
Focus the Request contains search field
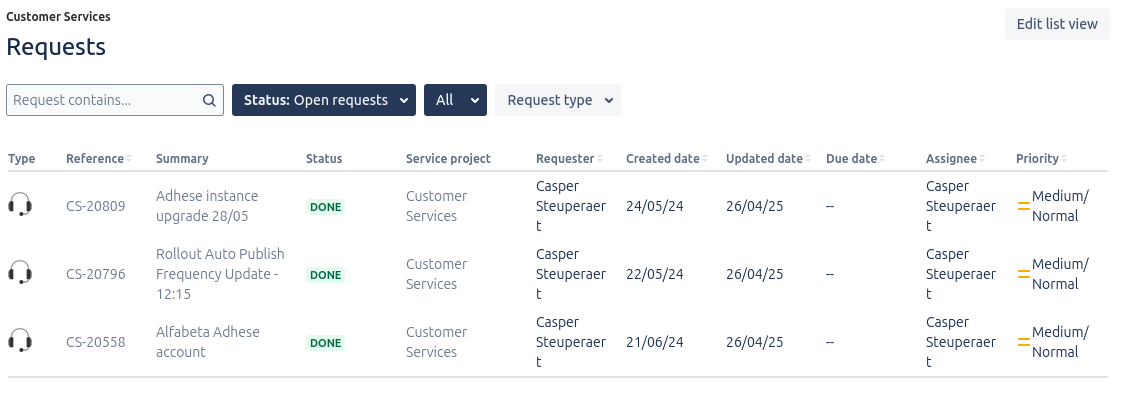click(x=106, y=100)
